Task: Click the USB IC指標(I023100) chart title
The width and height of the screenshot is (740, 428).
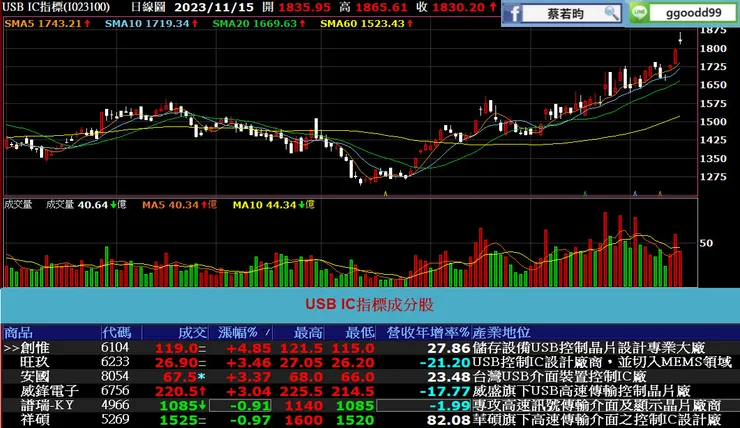Action: coord(56,7)
